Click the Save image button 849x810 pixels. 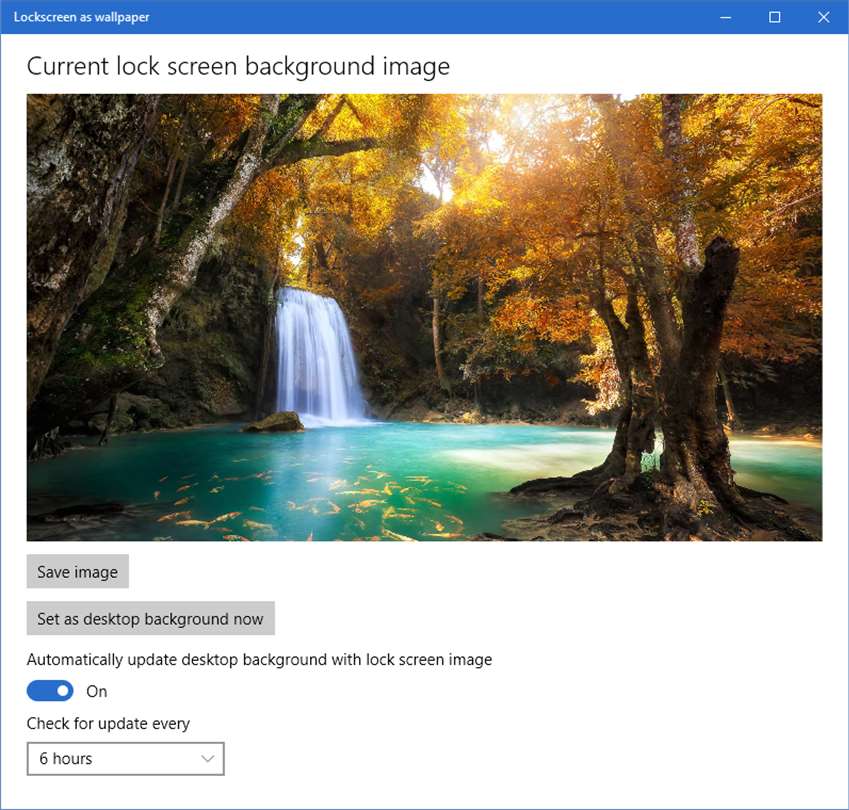click(x=77, y=571)
